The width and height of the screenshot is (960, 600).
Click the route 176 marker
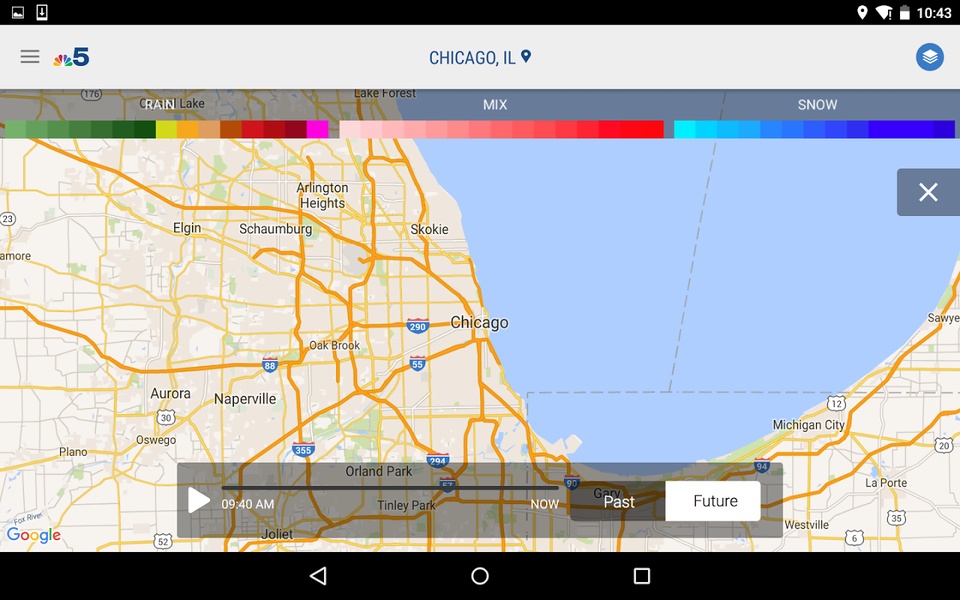click(91, 94)
